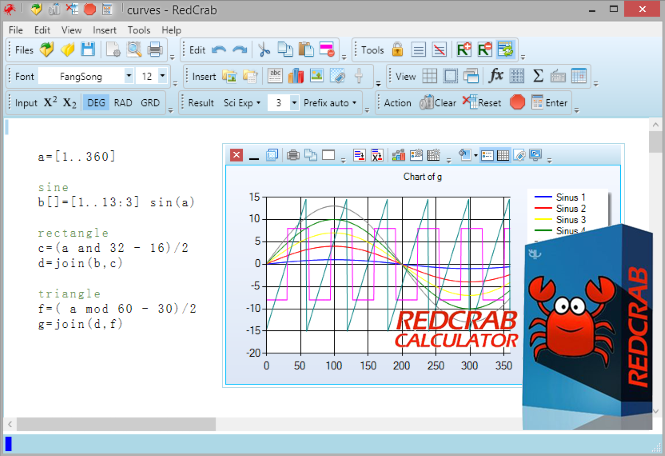Open chart toolbar dropdown arrow beside paint icon
Screen dimensions: 665x456
475,155
